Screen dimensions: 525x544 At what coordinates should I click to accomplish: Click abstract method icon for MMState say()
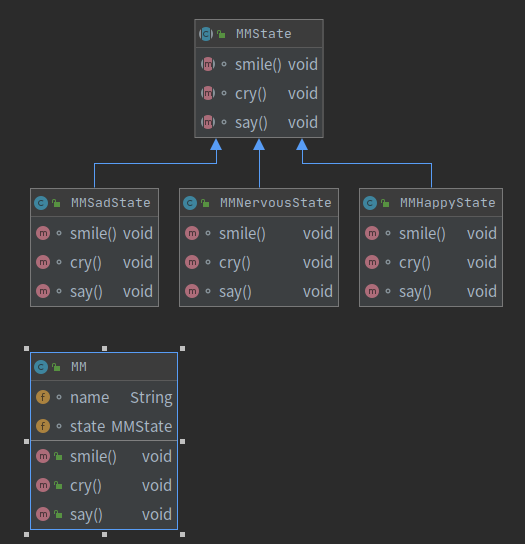click(208, 122)
